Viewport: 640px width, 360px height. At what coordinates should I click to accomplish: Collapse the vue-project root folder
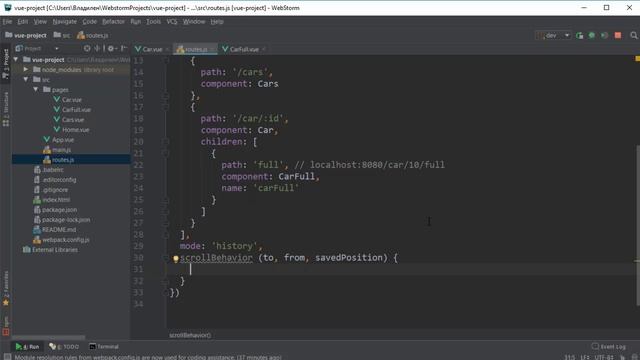click(x=16, y=60)
